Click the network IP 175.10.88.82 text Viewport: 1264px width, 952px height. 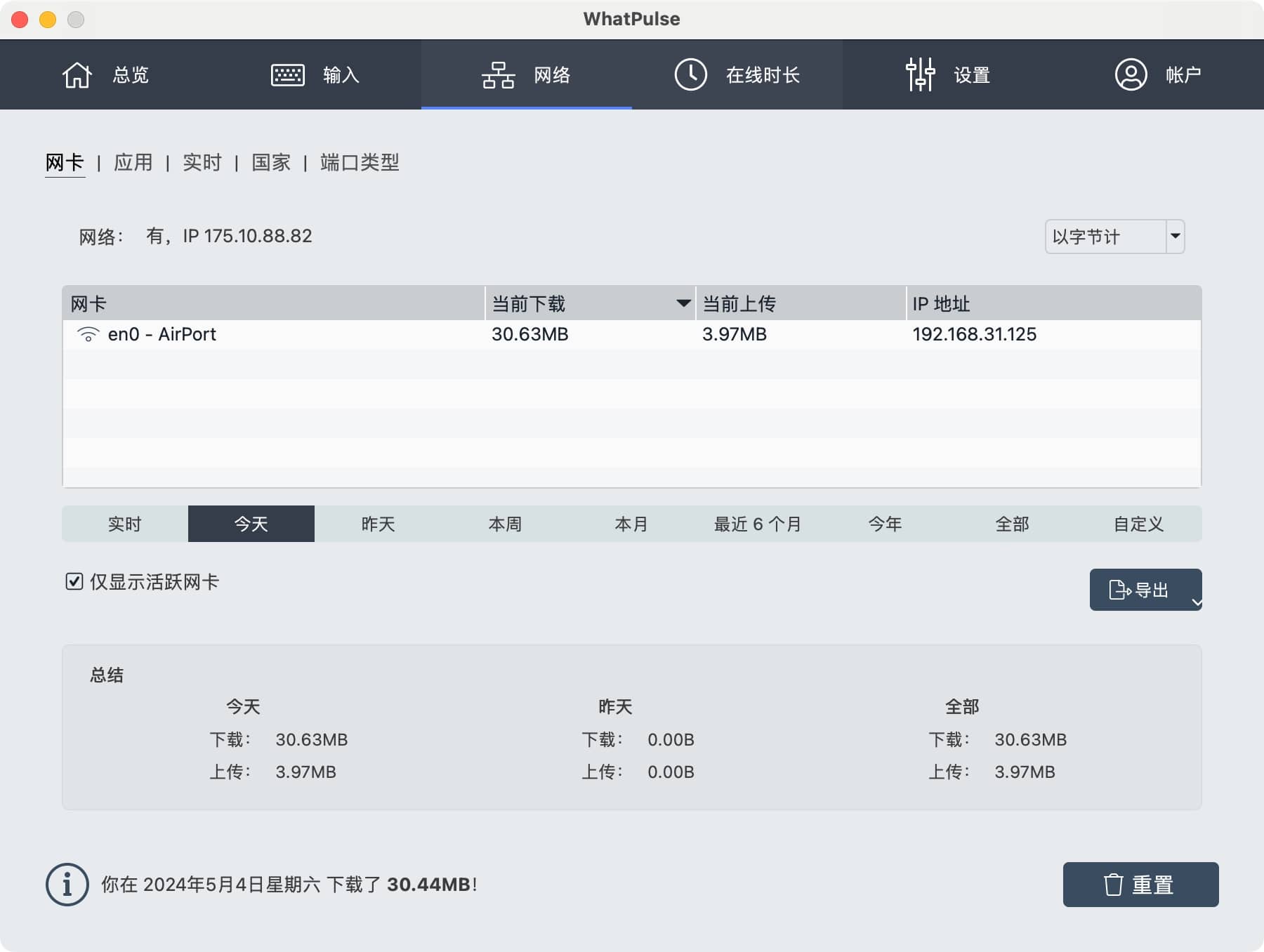pos(247,236)
